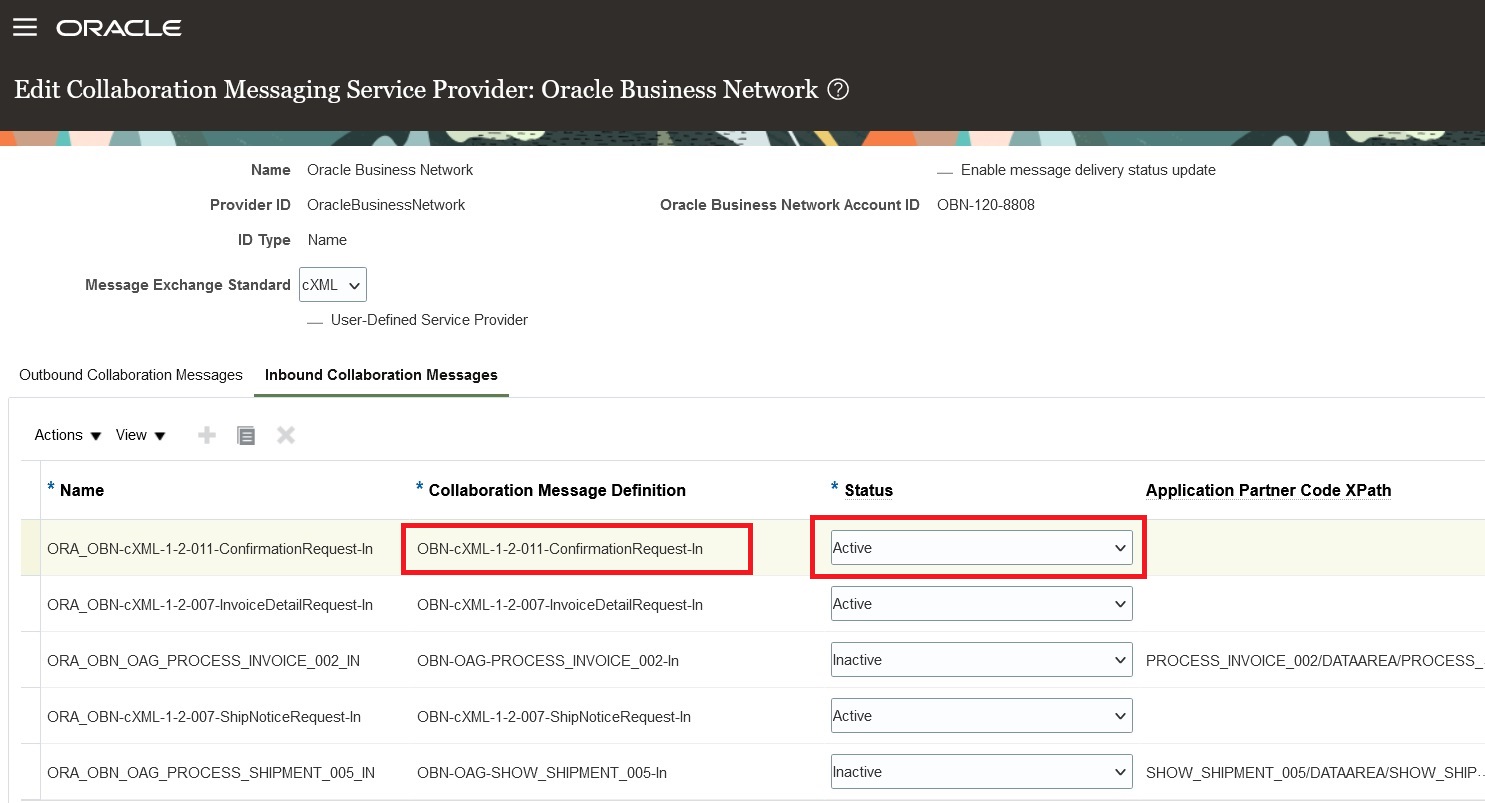Open Status dropdown for ConfirmationRequest-In row

pyautogui.click(x=981, y=548)
